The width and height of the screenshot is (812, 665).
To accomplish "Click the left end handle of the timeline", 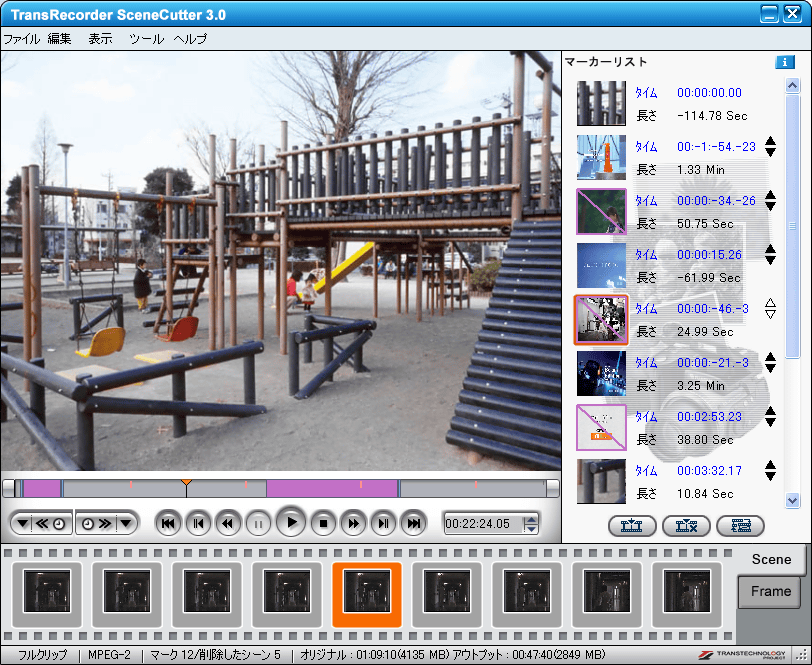I will (9, 489).
